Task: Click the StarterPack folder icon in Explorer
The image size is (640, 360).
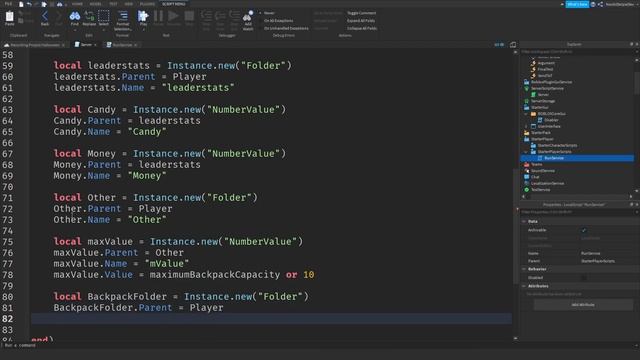Action: [x=527, y=133]
